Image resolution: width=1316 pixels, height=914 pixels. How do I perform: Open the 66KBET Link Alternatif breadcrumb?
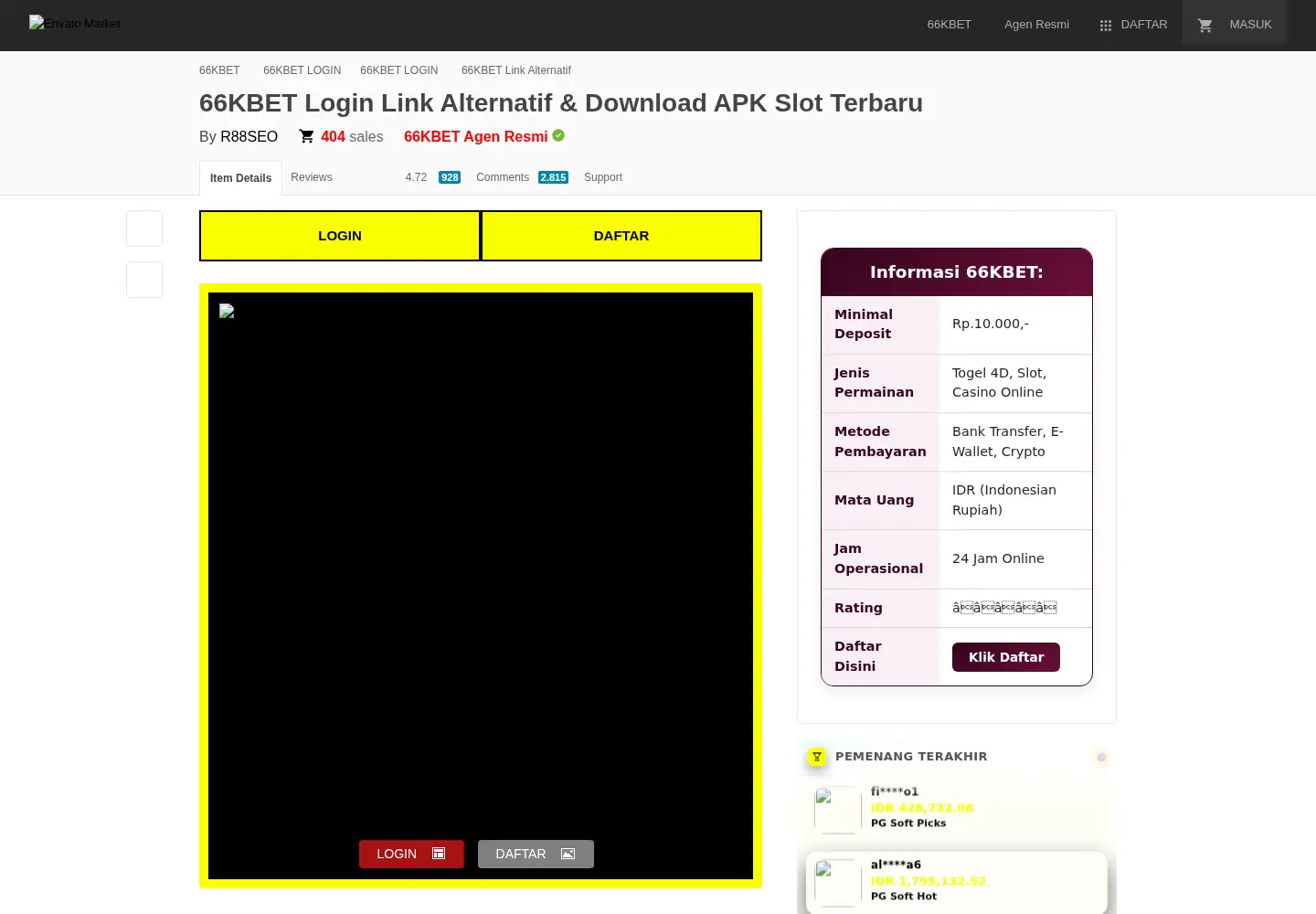pos(516,70)
